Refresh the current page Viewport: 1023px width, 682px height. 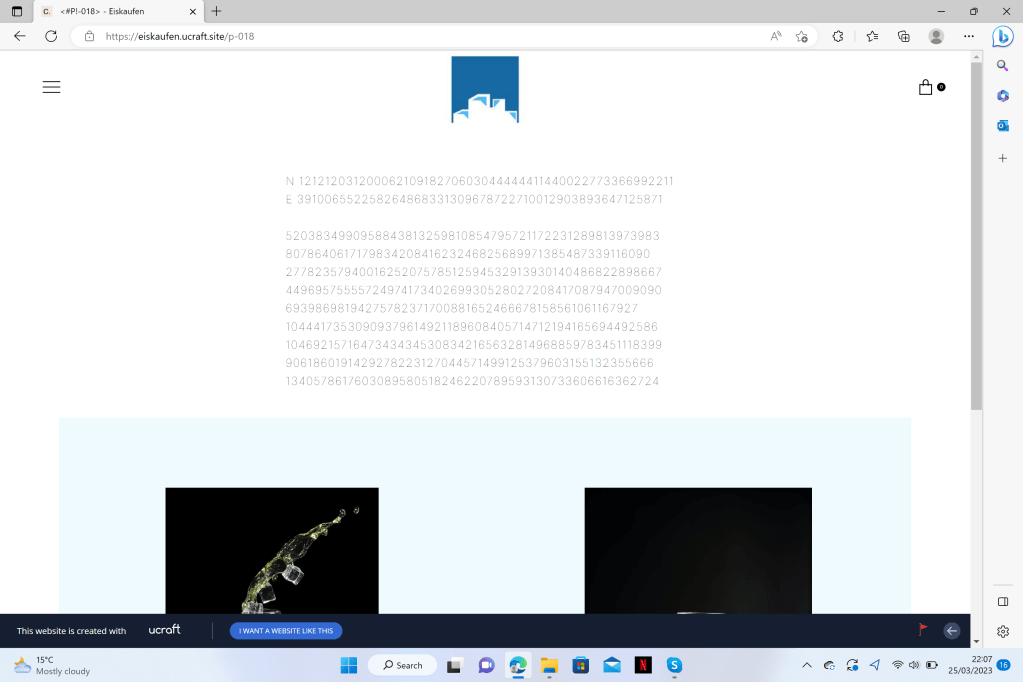coord(51,36)
